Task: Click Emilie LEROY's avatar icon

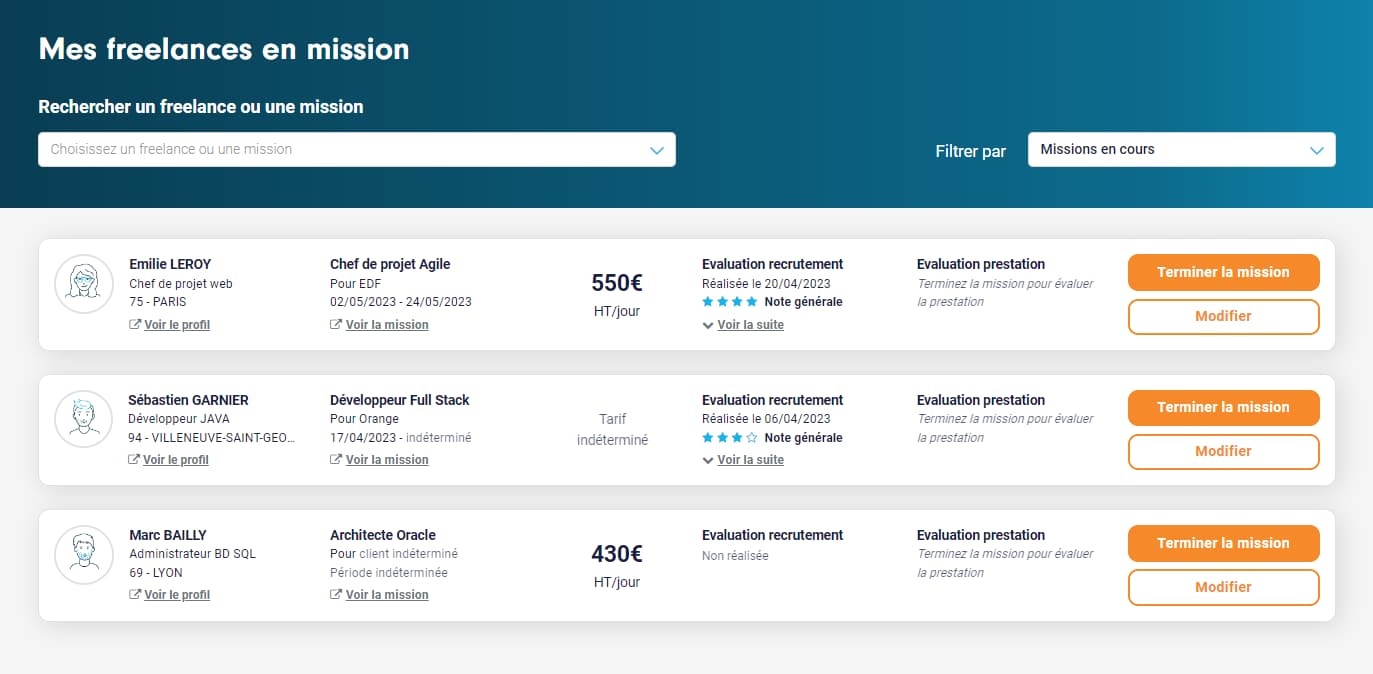Action: coord(84,284)
